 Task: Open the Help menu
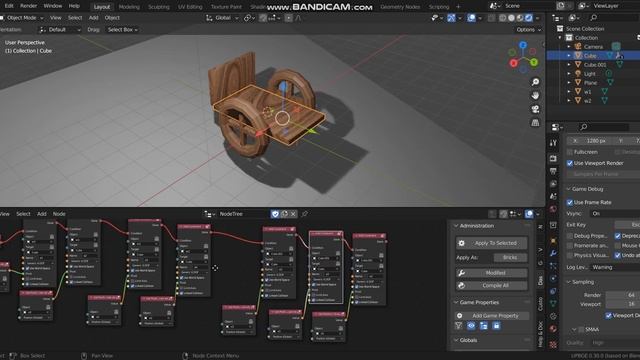74,6
